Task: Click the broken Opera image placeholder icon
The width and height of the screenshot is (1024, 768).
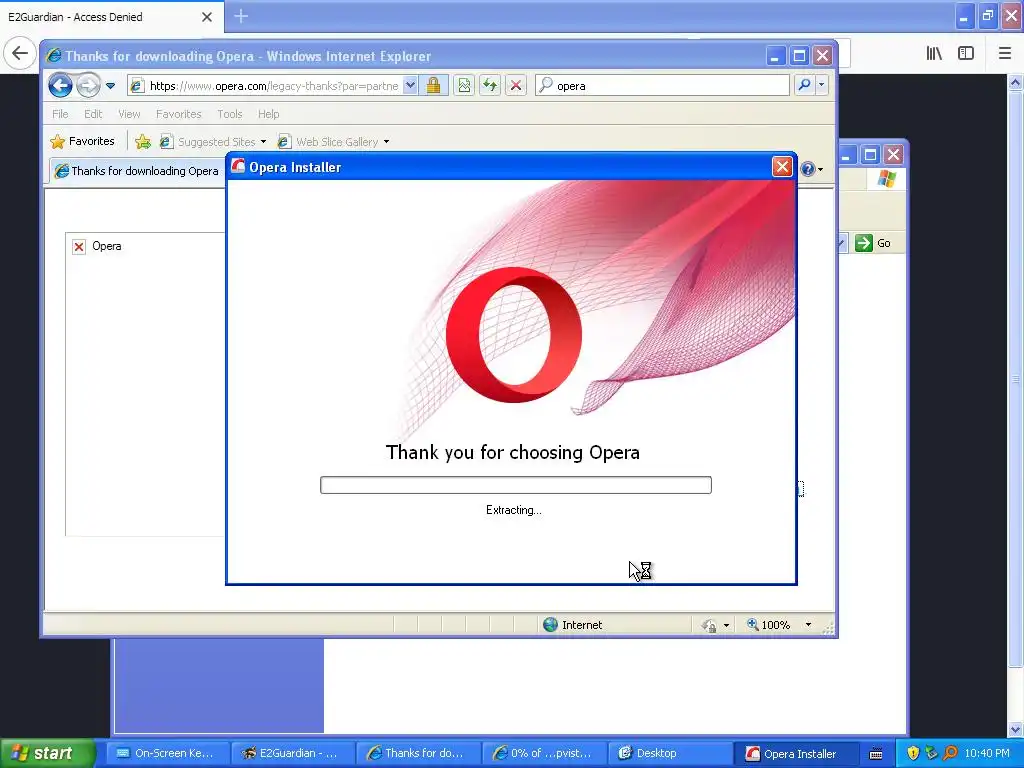Action: coord(79,246)
